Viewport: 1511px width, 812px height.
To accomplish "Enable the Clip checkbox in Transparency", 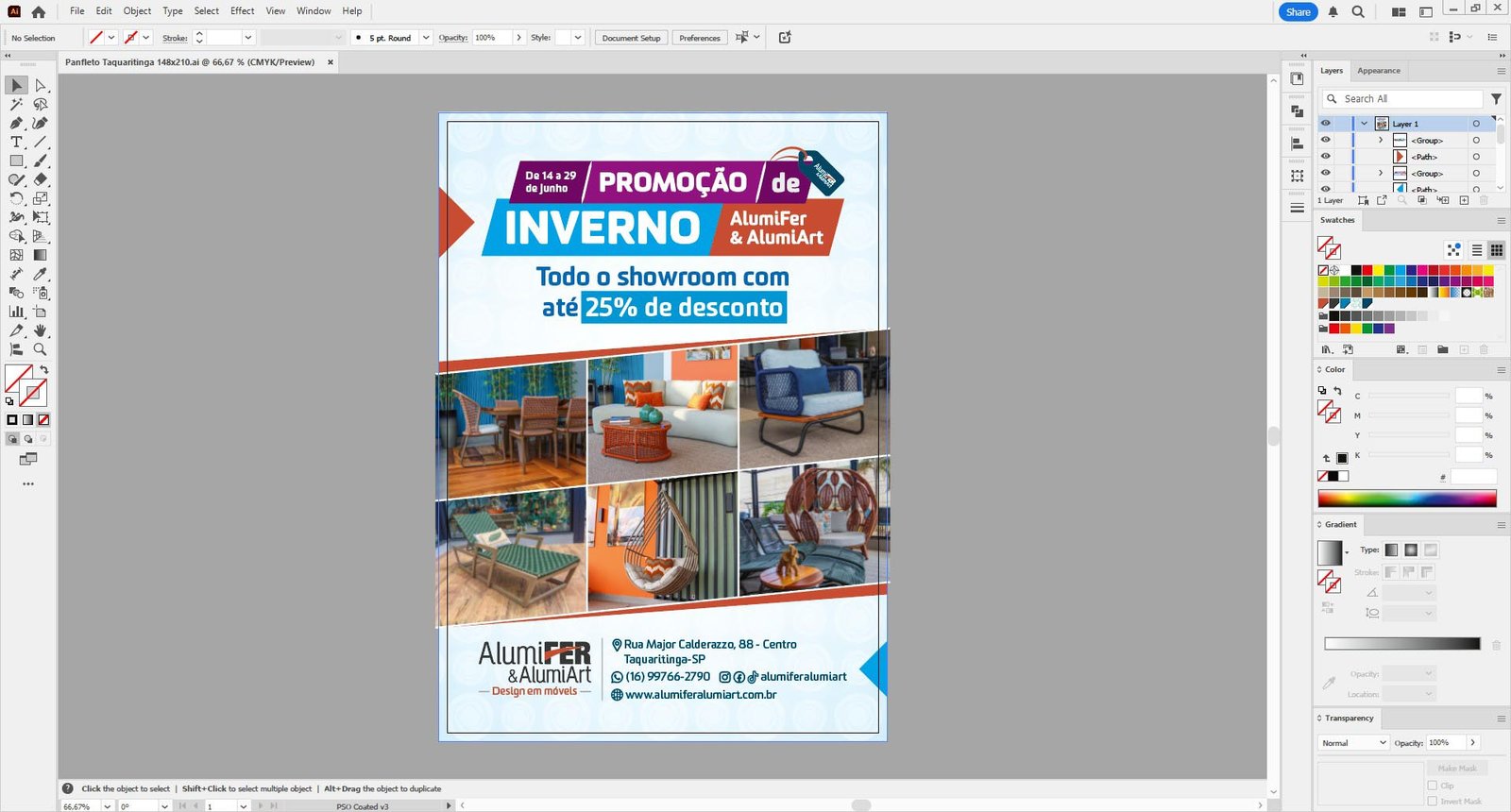I will 1434,786.
